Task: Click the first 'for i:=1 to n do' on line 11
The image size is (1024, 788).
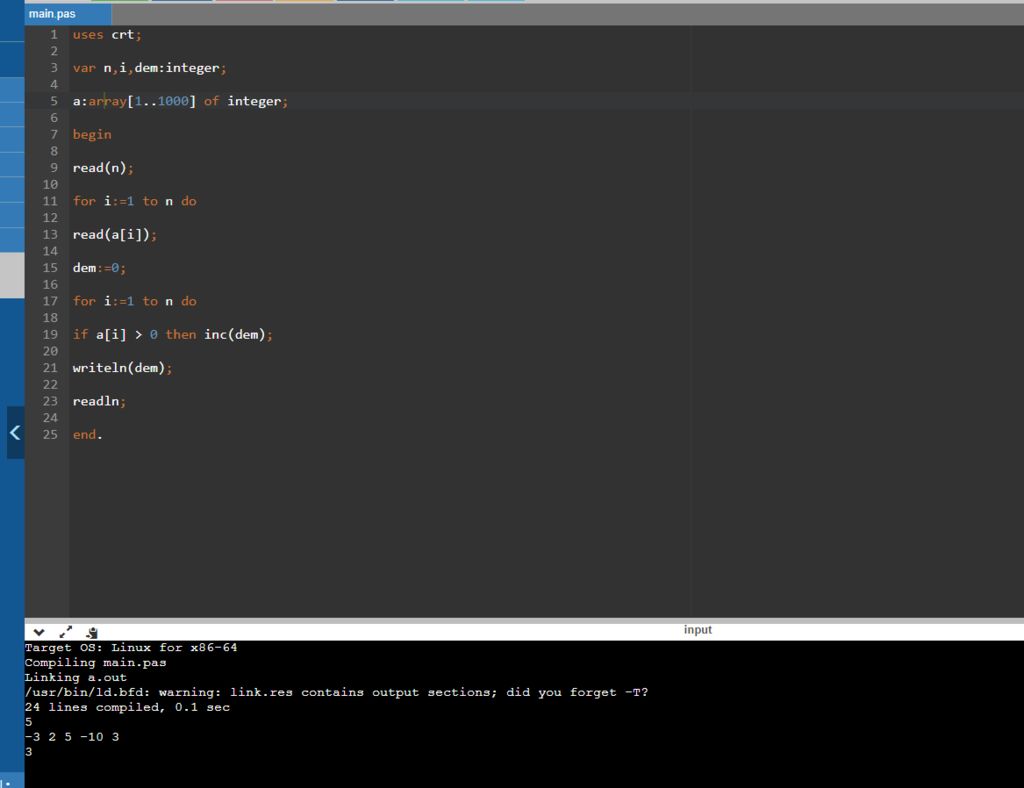Action: point(135,201)
